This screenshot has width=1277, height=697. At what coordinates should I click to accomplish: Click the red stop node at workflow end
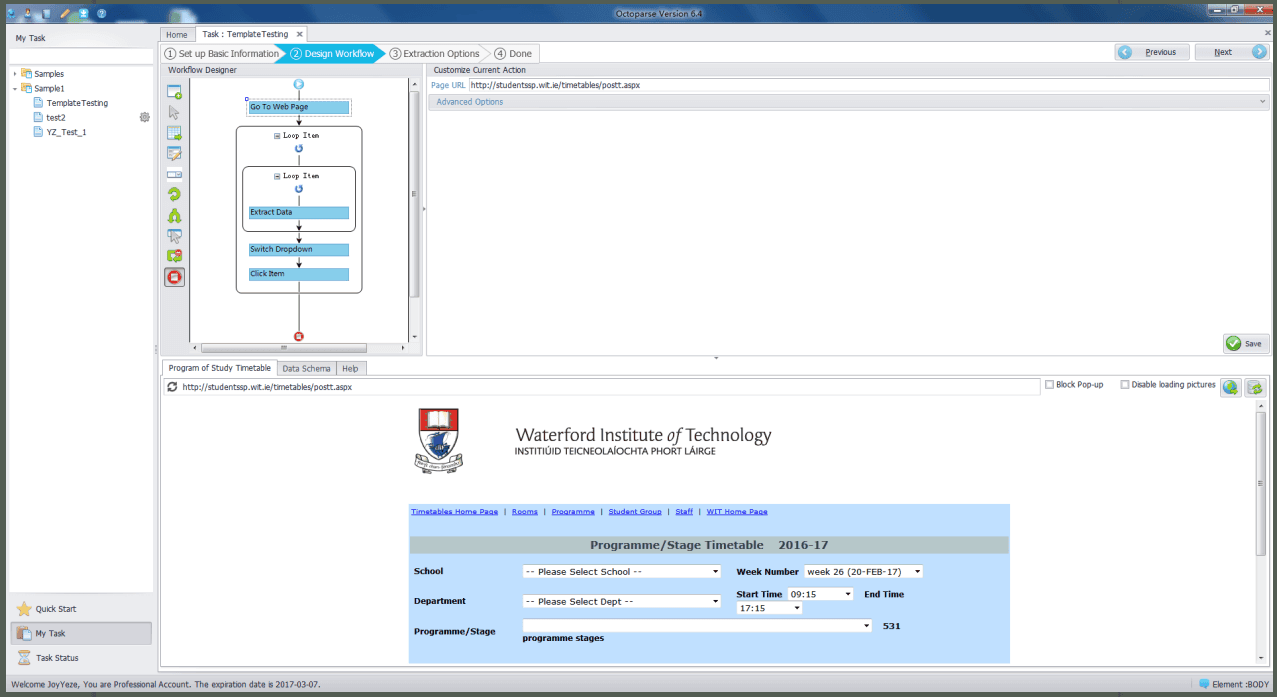pos(299,336)
